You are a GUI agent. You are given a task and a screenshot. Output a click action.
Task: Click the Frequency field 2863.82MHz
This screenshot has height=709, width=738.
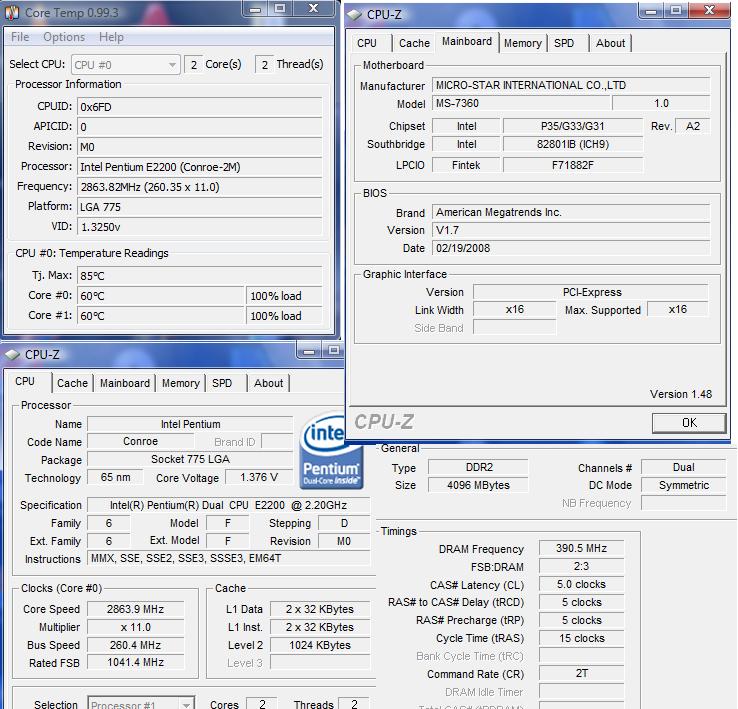pyautogui.click(x=200, y=187)
